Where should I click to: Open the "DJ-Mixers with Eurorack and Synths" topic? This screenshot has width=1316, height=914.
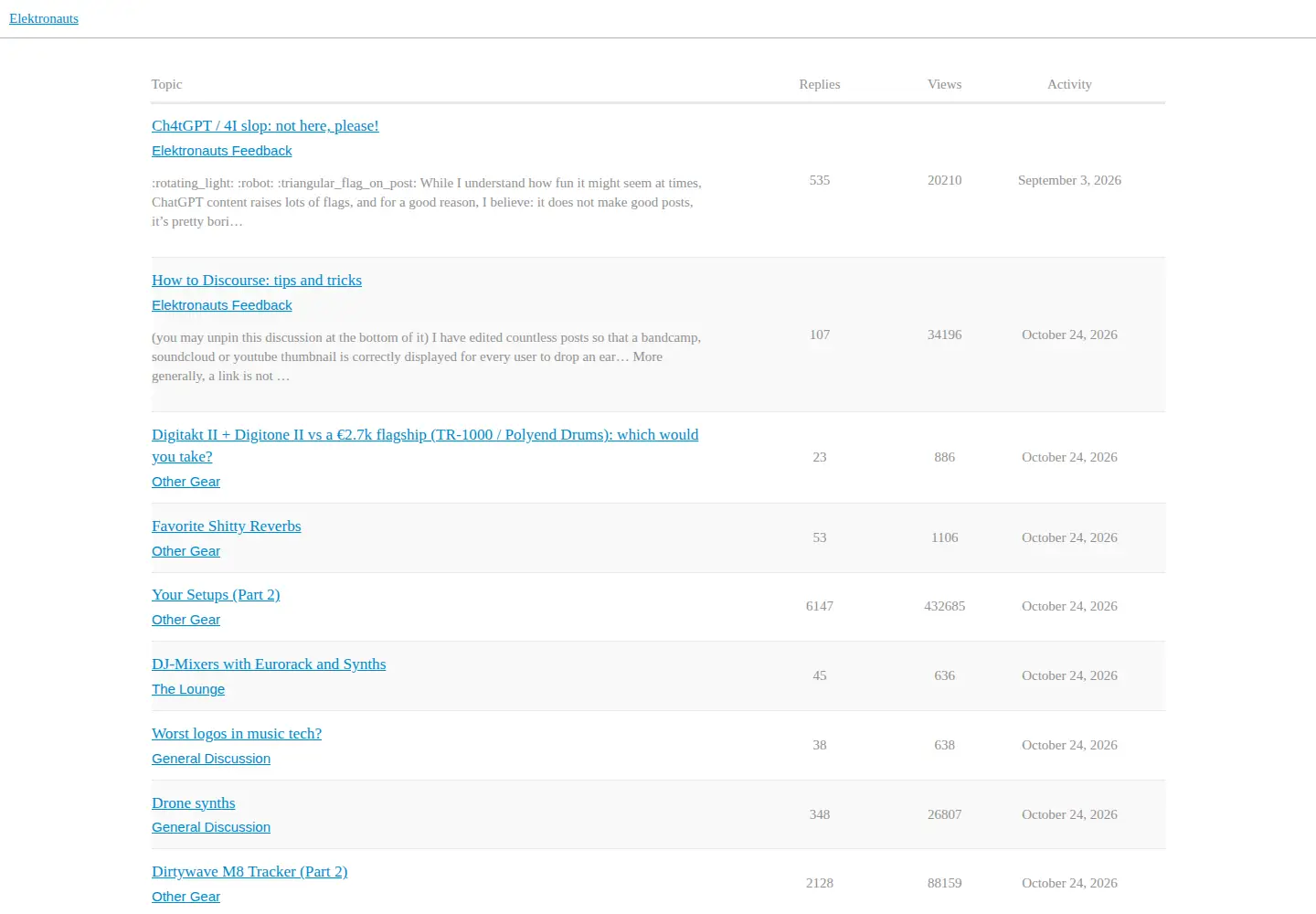[x=269, y=664]
